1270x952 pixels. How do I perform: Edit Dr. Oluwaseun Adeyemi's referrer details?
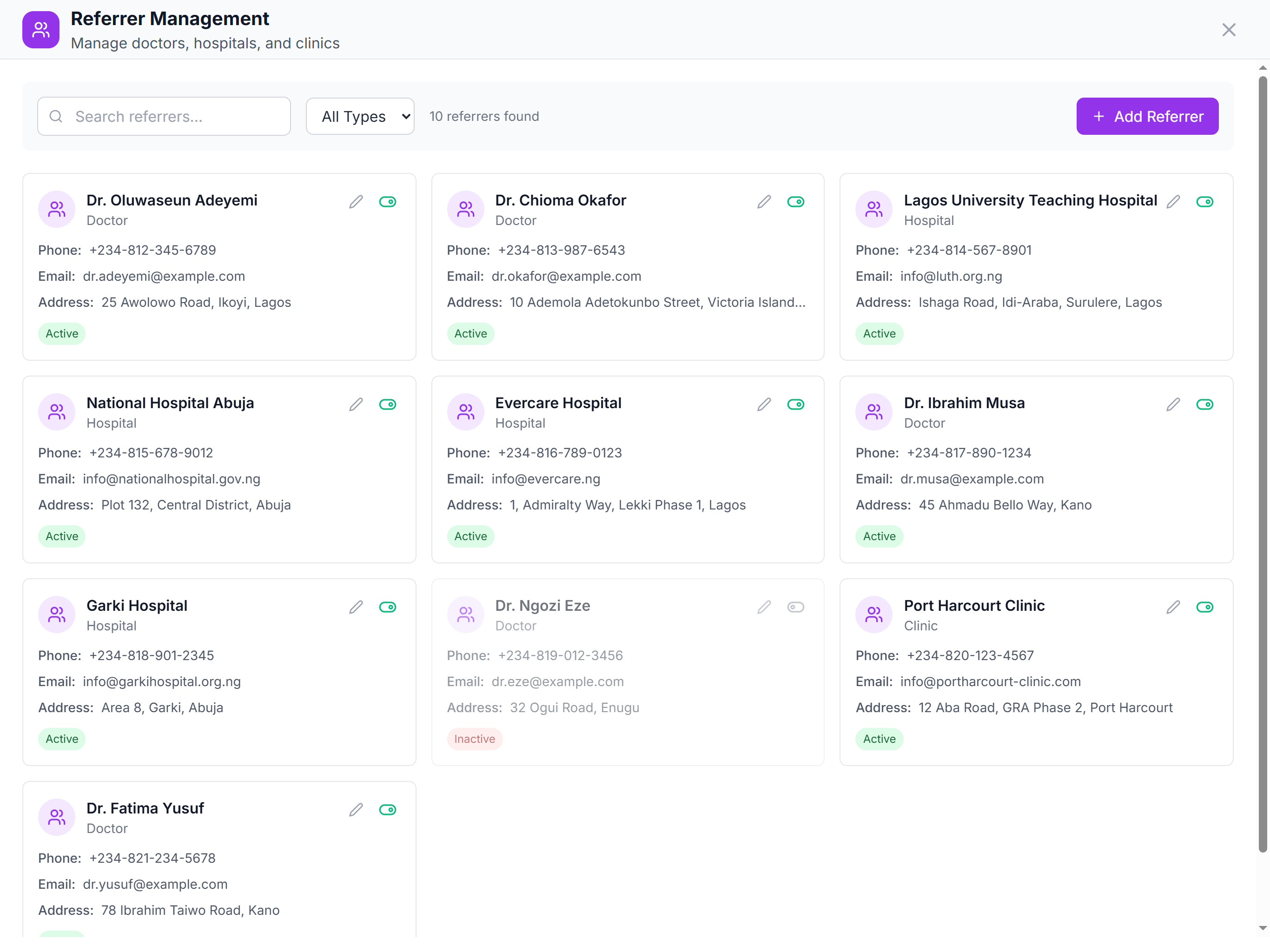point(356,202)
